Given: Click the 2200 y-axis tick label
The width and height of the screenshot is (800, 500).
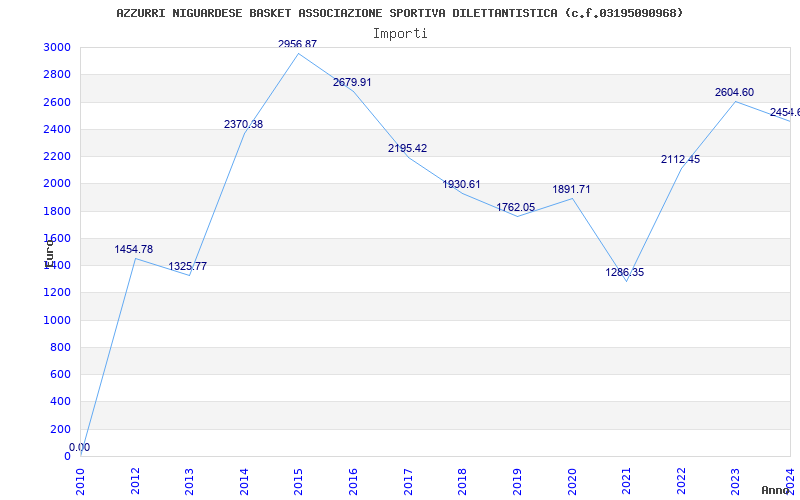Looking at the screenshot, I should tap(57, 156).
